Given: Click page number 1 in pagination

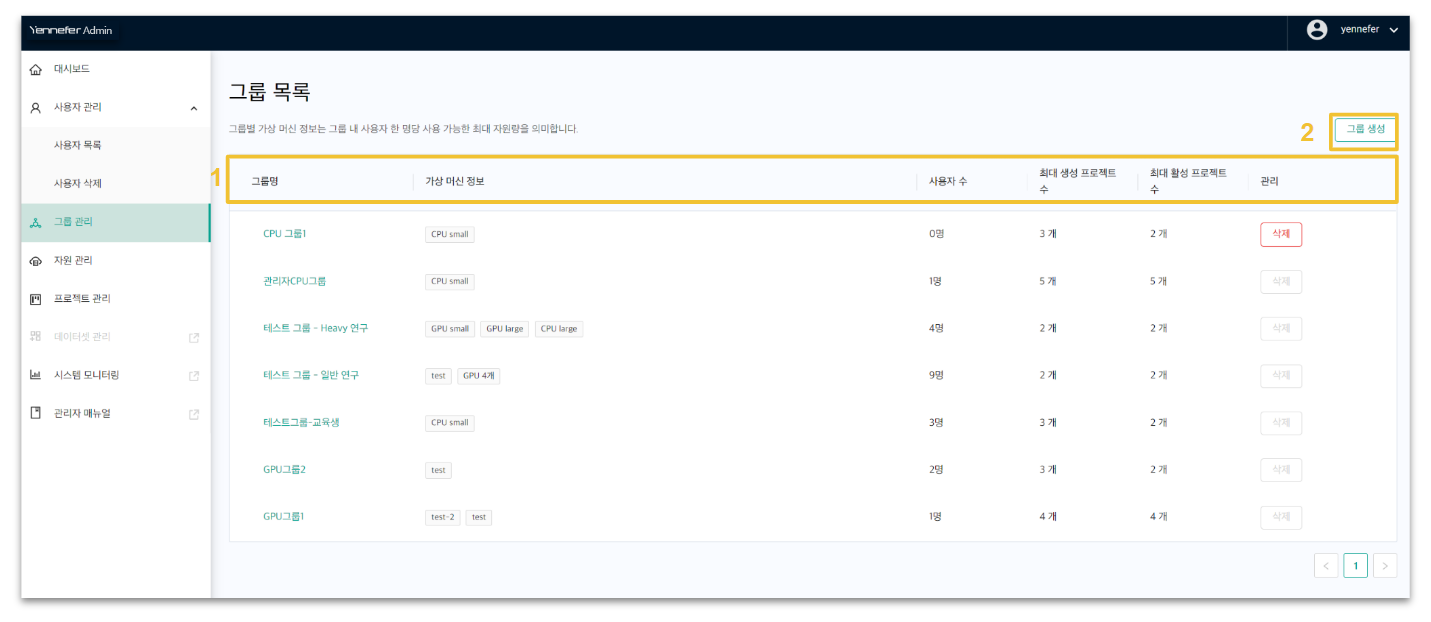Looking at the screenshot, I should [x=1356, y=566].
